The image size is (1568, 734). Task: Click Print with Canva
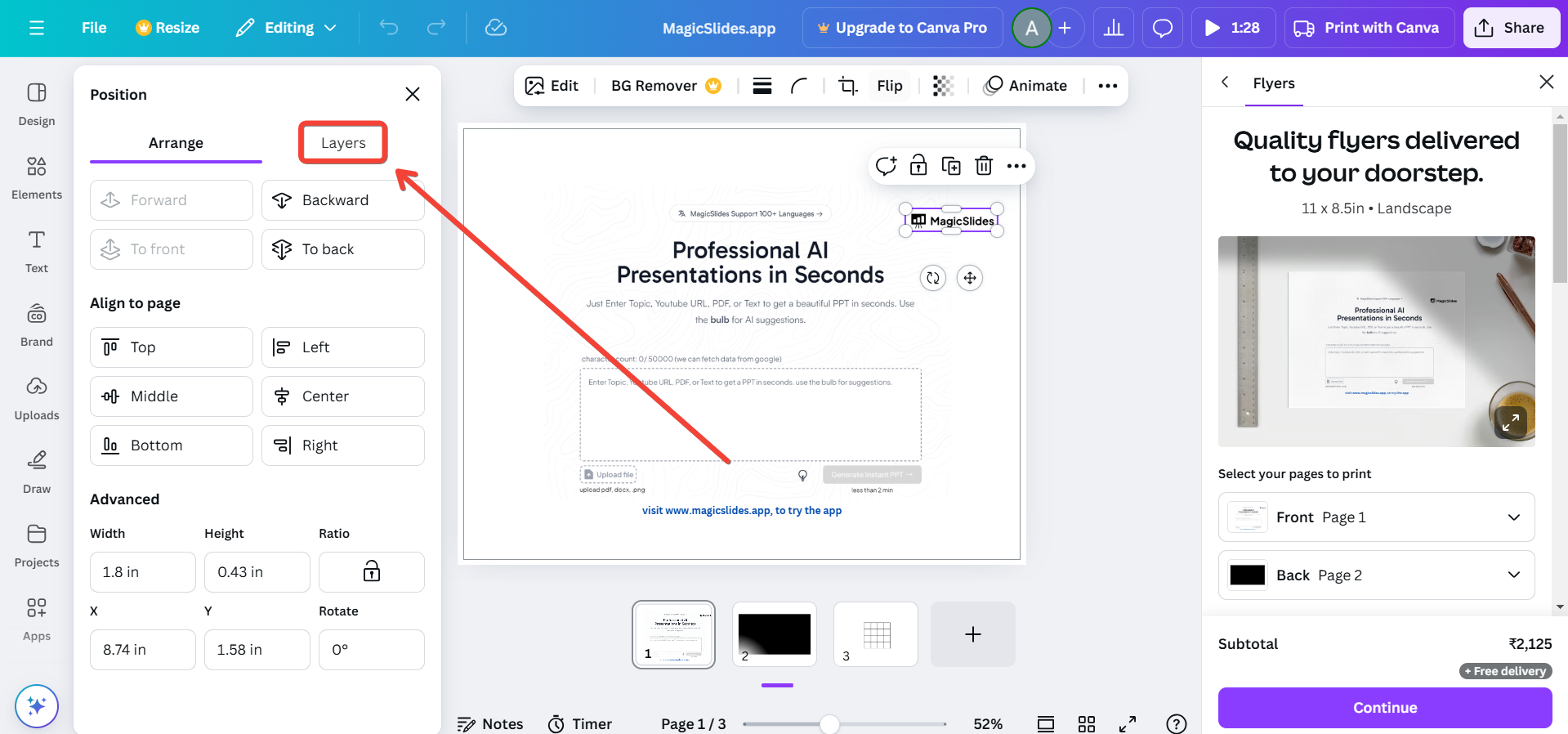point(1368,28)
